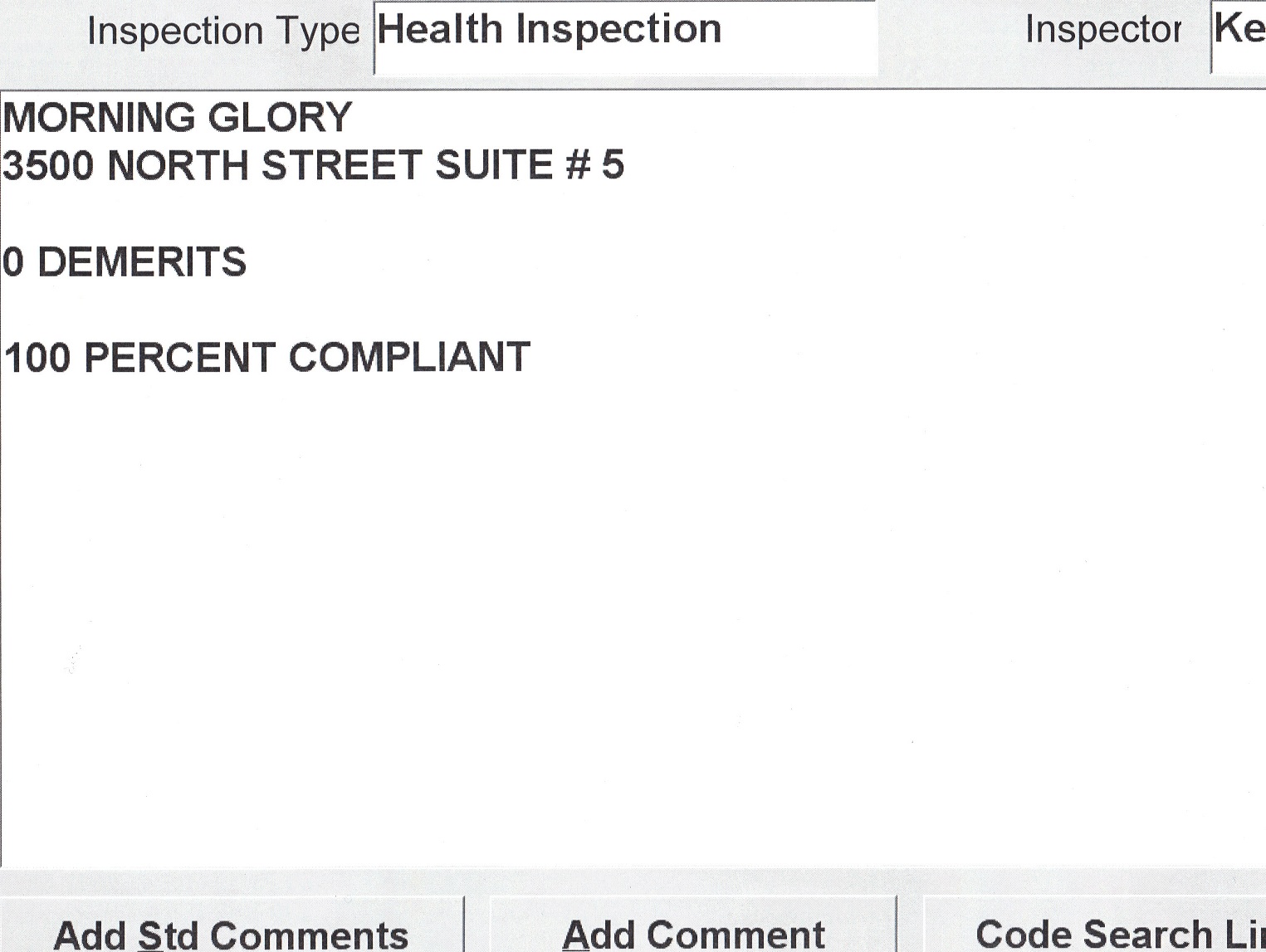1266x952 pixels.
Task: Click the street number 3500
Action: point(48,165)
